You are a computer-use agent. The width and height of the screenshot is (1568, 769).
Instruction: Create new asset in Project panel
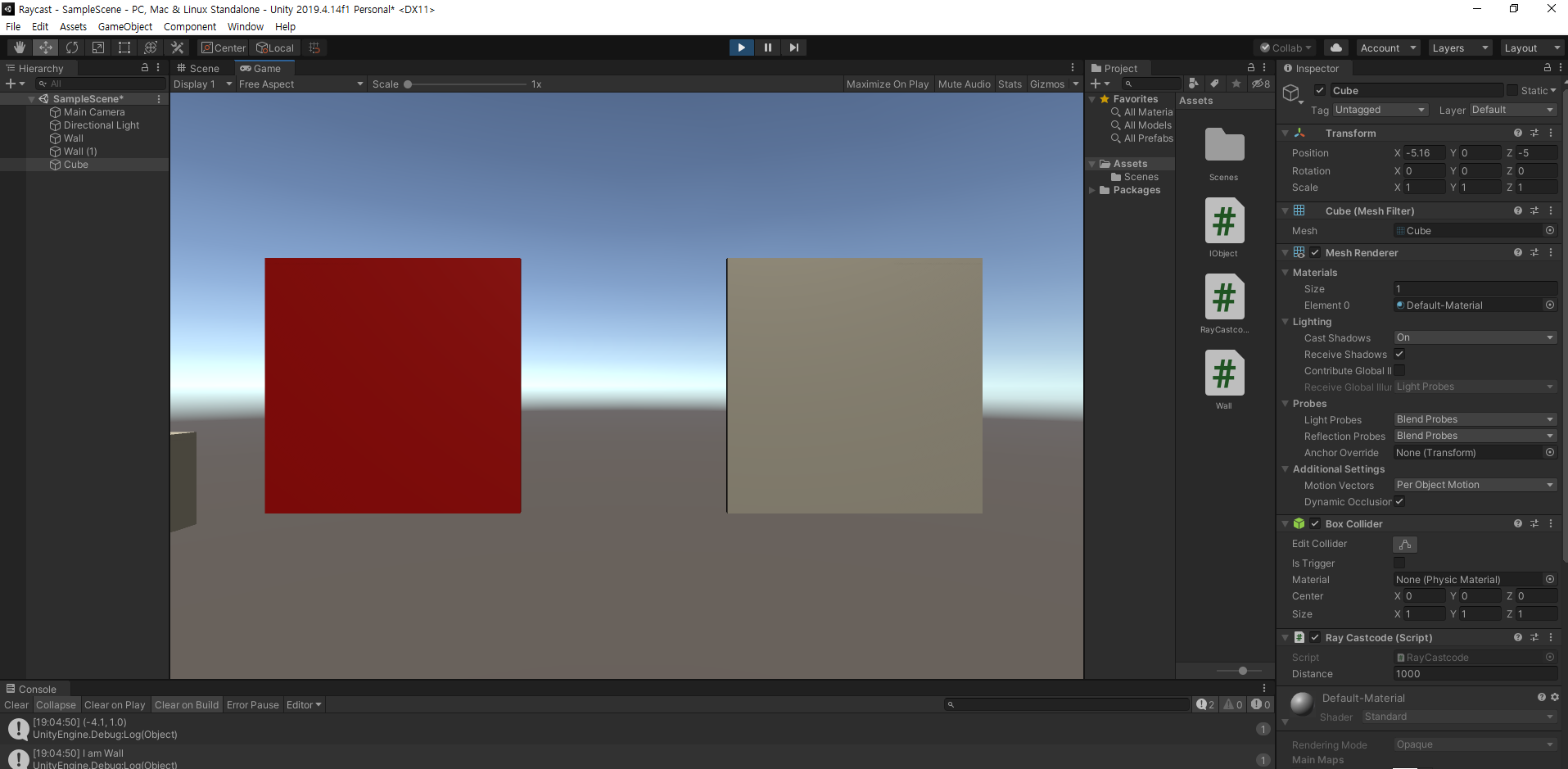(1100, 84)
